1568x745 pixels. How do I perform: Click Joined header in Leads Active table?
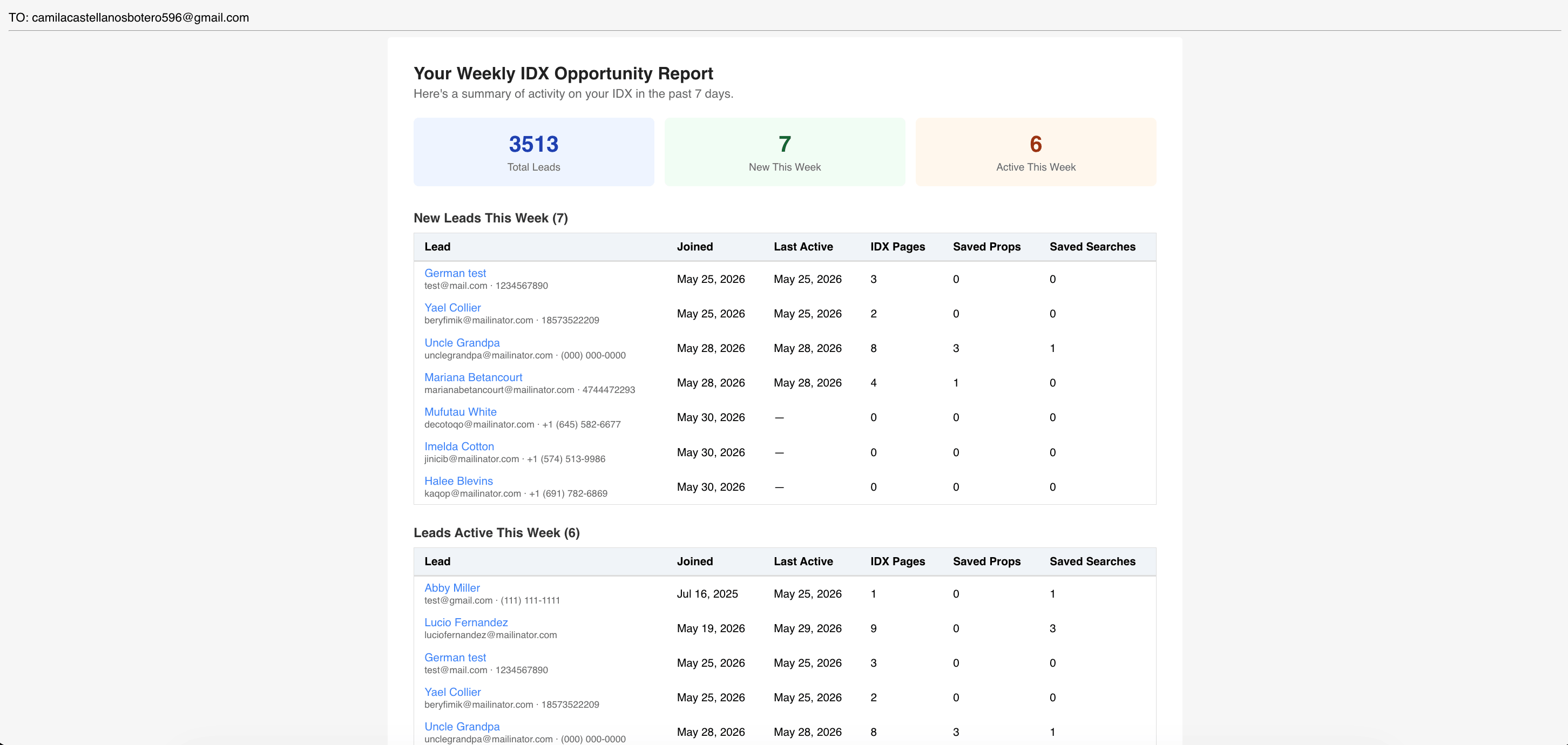(x=694, y=561)
